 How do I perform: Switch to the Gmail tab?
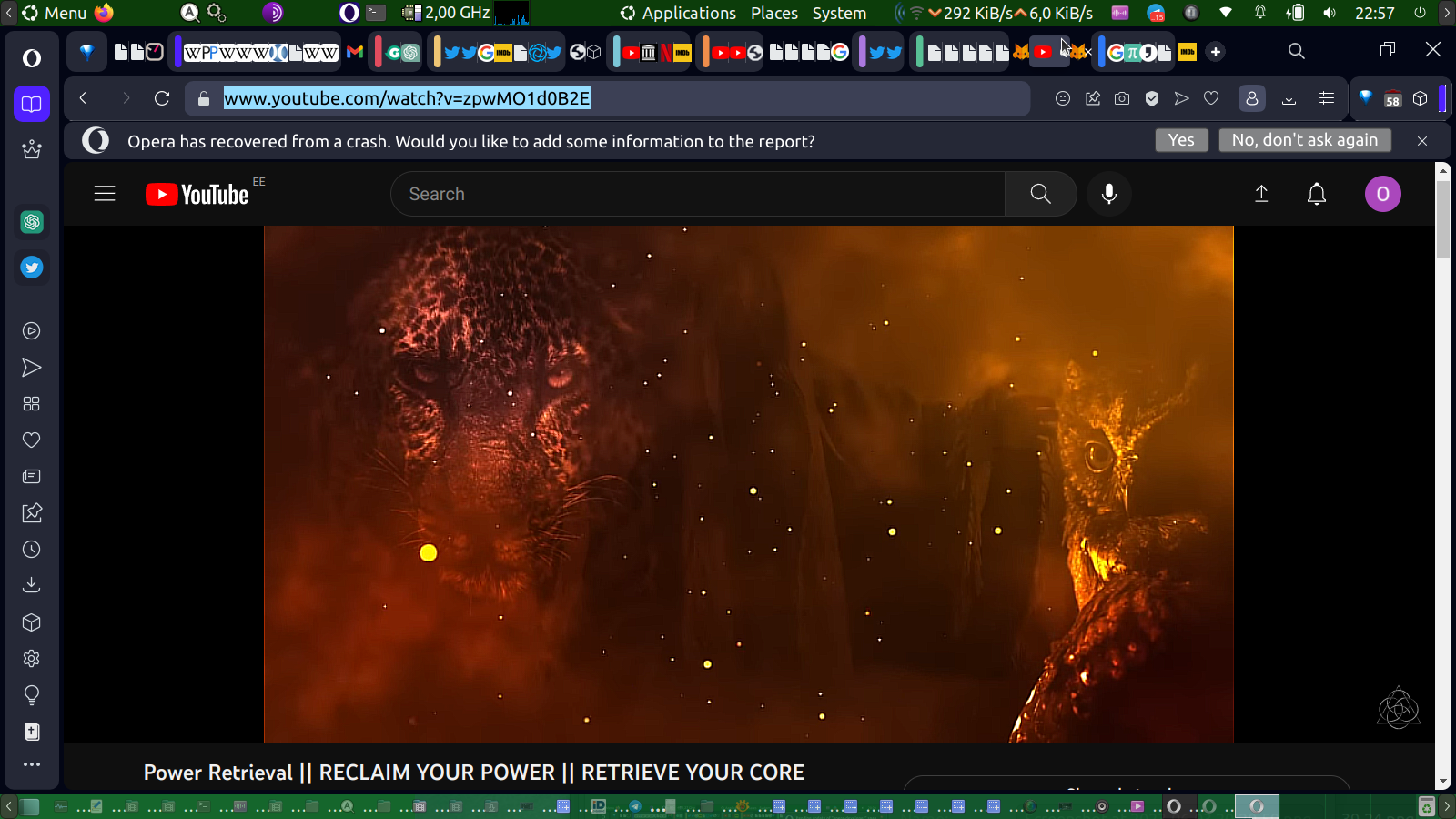[355, 52]
